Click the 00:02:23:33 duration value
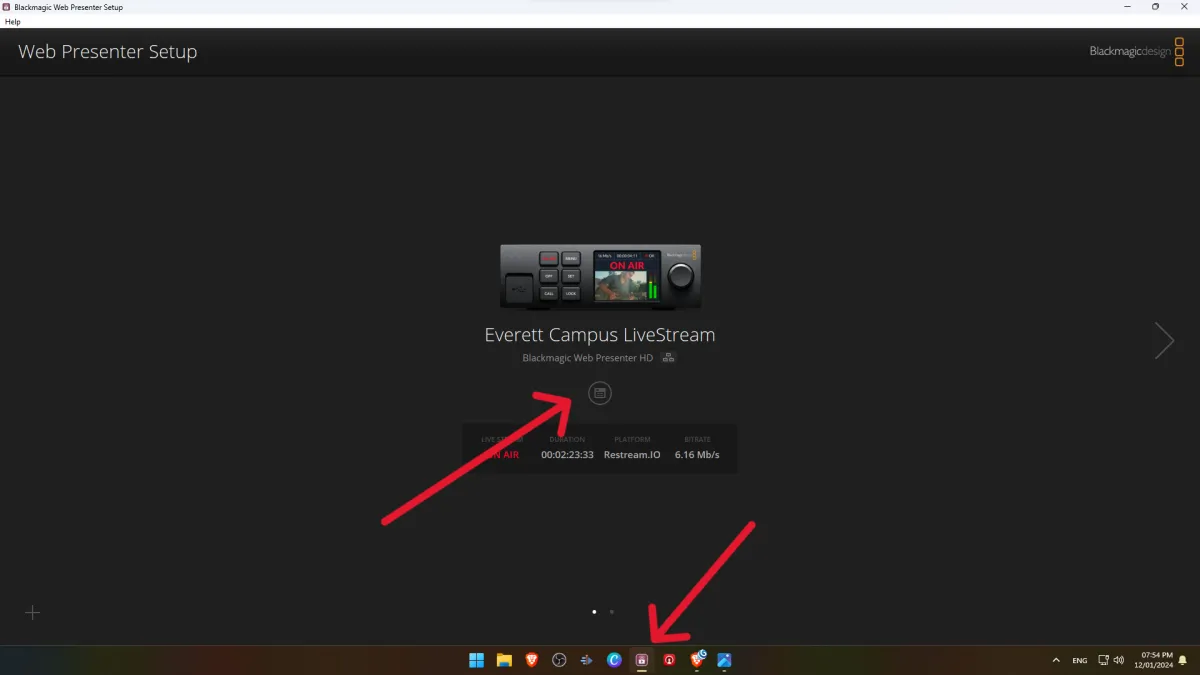The height and width of the screenshot is (675, 1200). [567, 454]
